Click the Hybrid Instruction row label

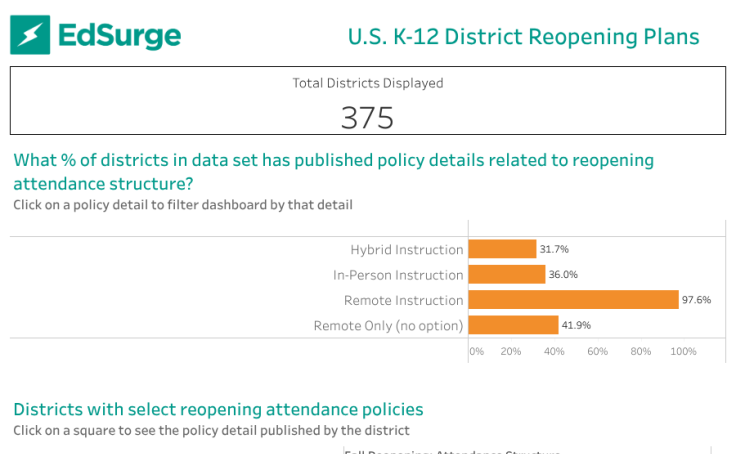click(x=406, y=249)
